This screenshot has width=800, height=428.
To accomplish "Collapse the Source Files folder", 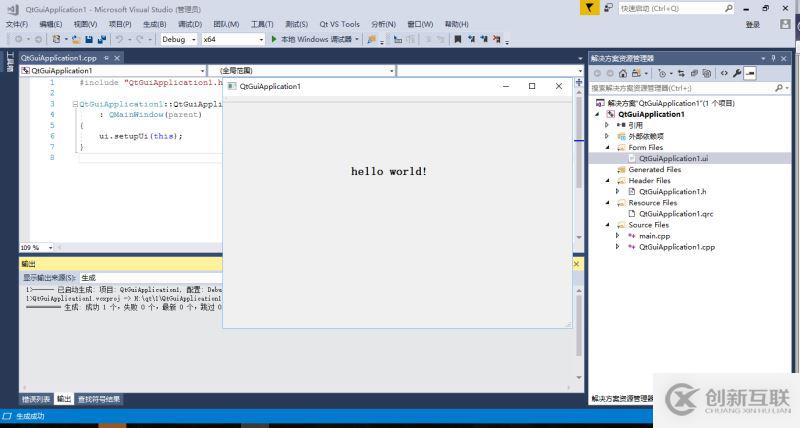I will (607, 225).
